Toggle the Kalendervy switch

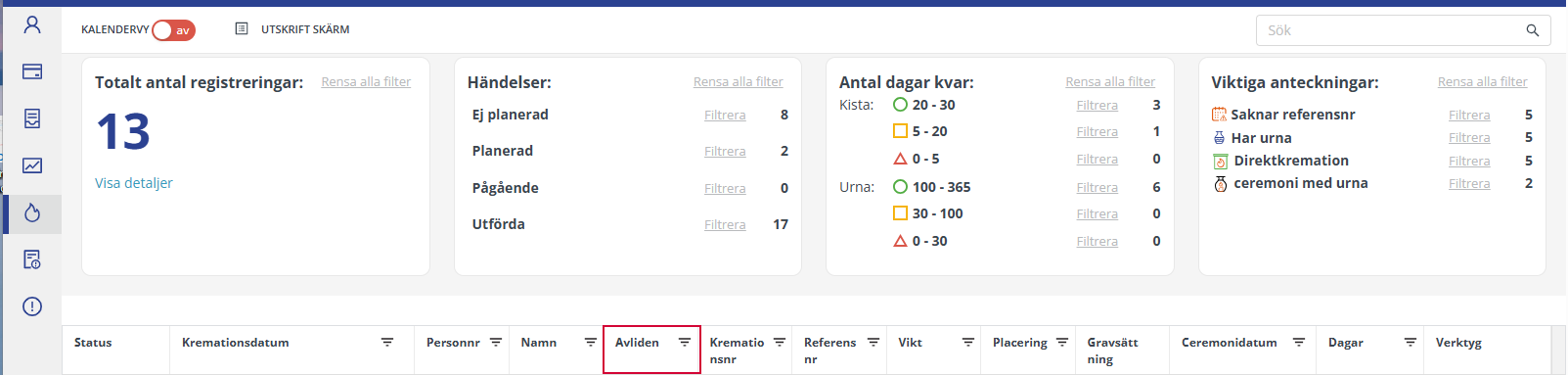tap(174, 30)
